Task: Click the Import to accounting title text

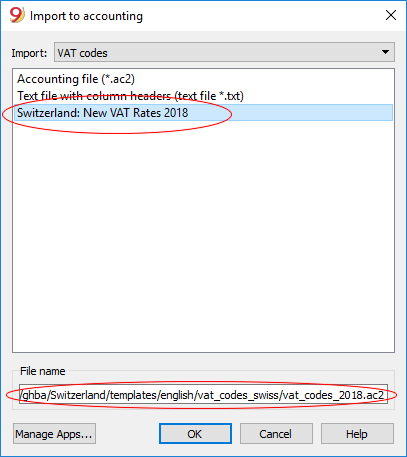Action: [86, 16]
